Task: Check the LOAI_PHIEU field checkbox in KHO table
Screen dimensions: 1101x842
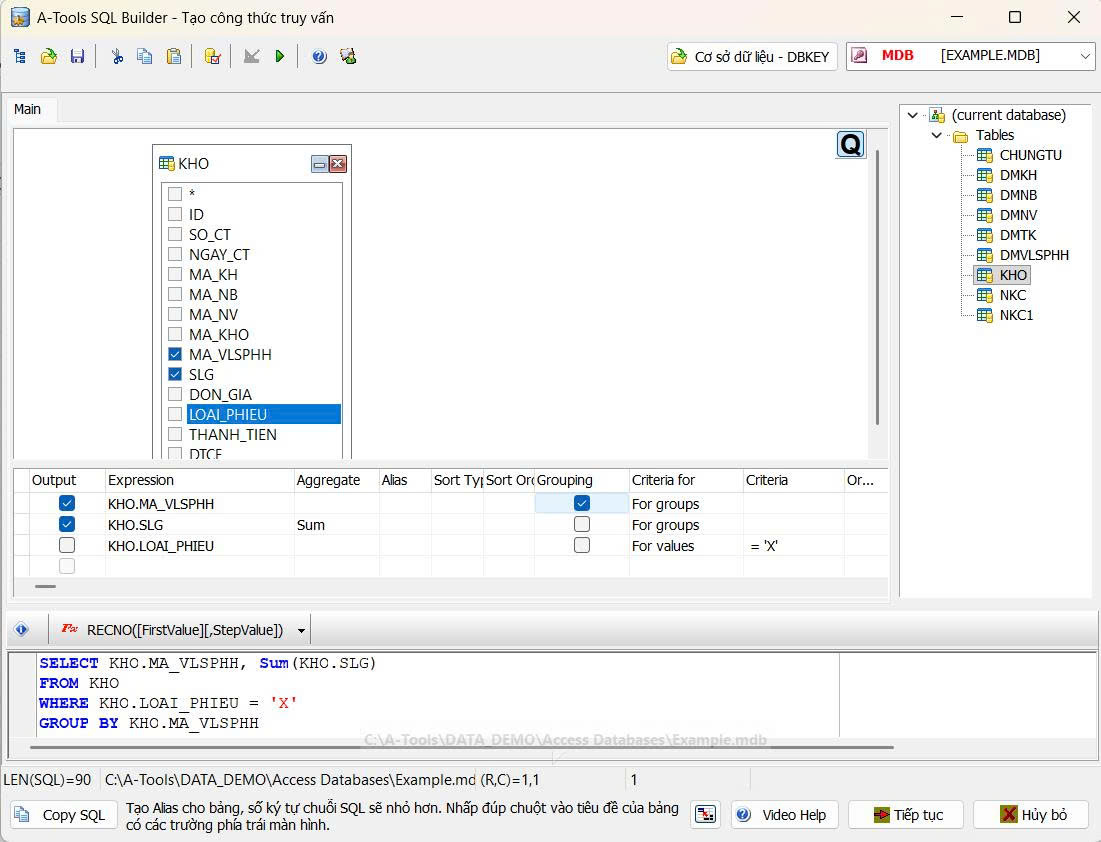Action: tap(175, 414)
